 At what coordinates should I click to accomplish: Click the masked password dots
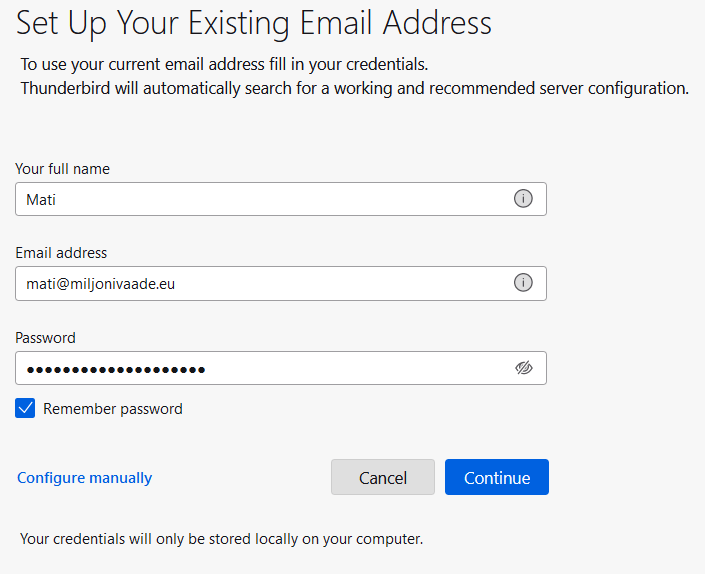pos(116,369)
